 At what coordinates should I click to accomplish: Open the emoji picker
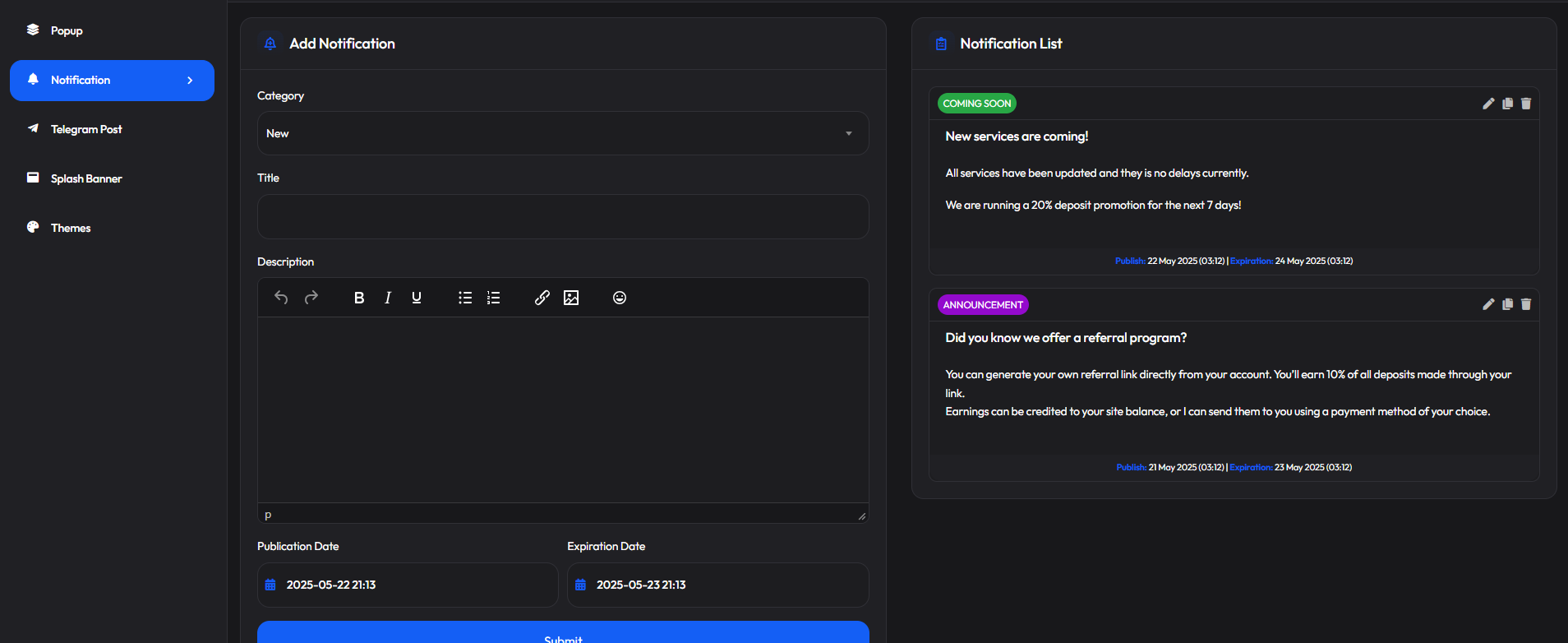[x=620, y=298]
